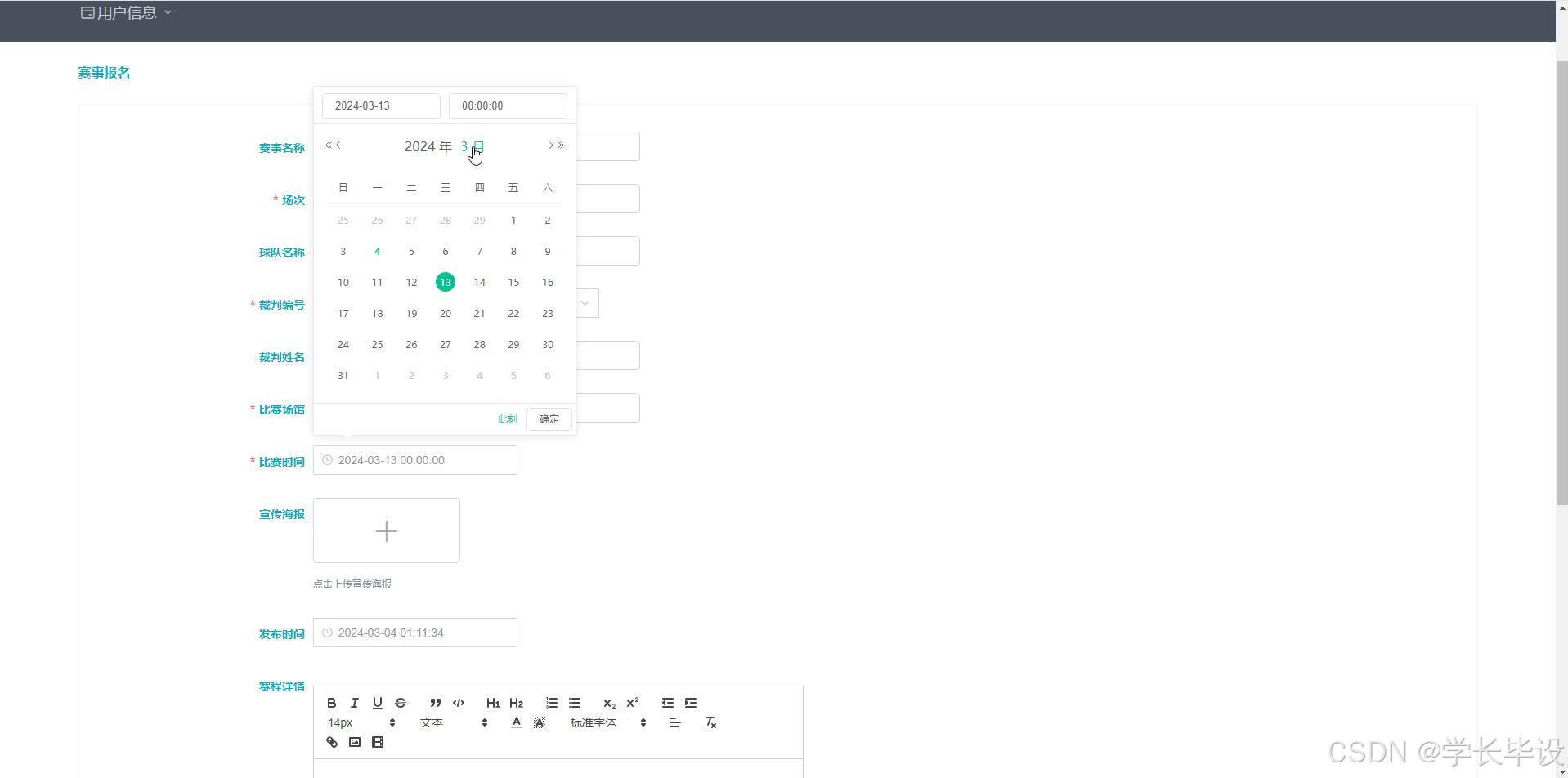The height and width of the screenshot is (778, 1568).
Task: Apply superscript formatting in editor
Action: [x=632, y=703]
